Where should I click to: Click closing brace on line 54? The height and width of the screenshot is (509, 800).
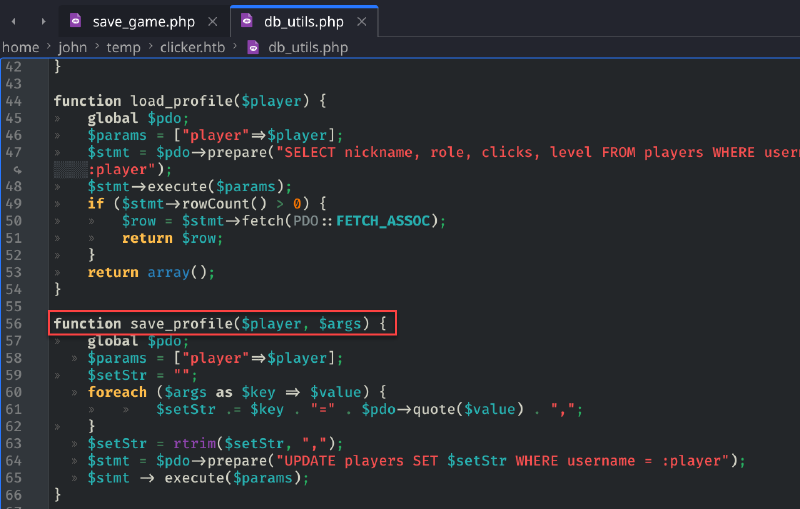58,289
